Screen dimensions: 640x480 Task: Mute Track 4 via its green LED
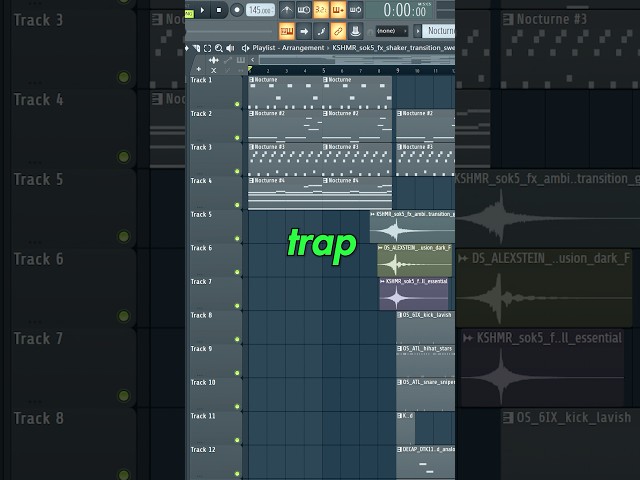pyautogui.click(x=237, y=205)
